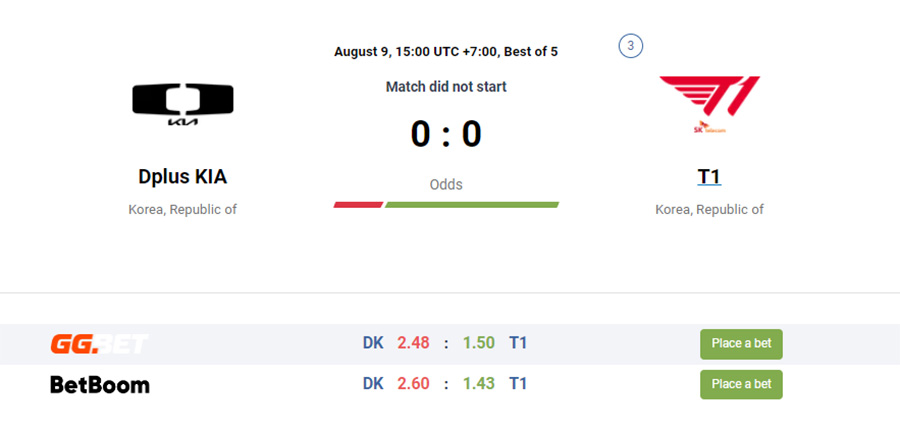The image size is (900, 433).
Task: Click Korea, Republic of under T1
Action: [x=709, y=210]
